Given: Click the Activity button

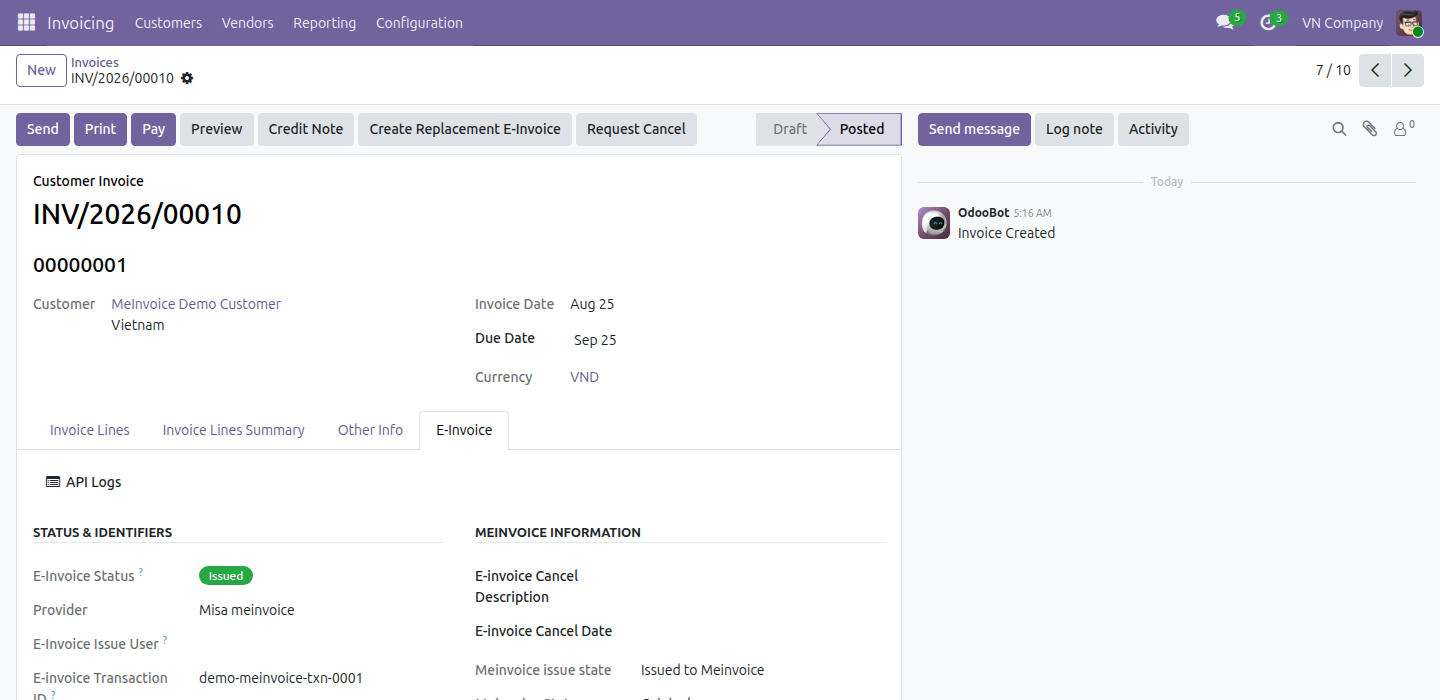Looking at the screenshot, I should click(1153, 129).
